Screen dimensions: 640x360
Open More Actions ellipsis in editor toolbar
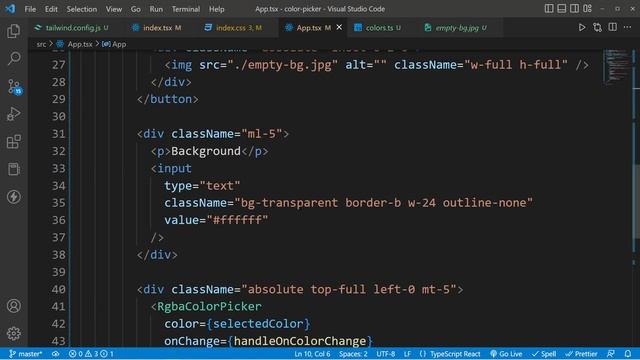pyautogui.click(x=627, y=27)
